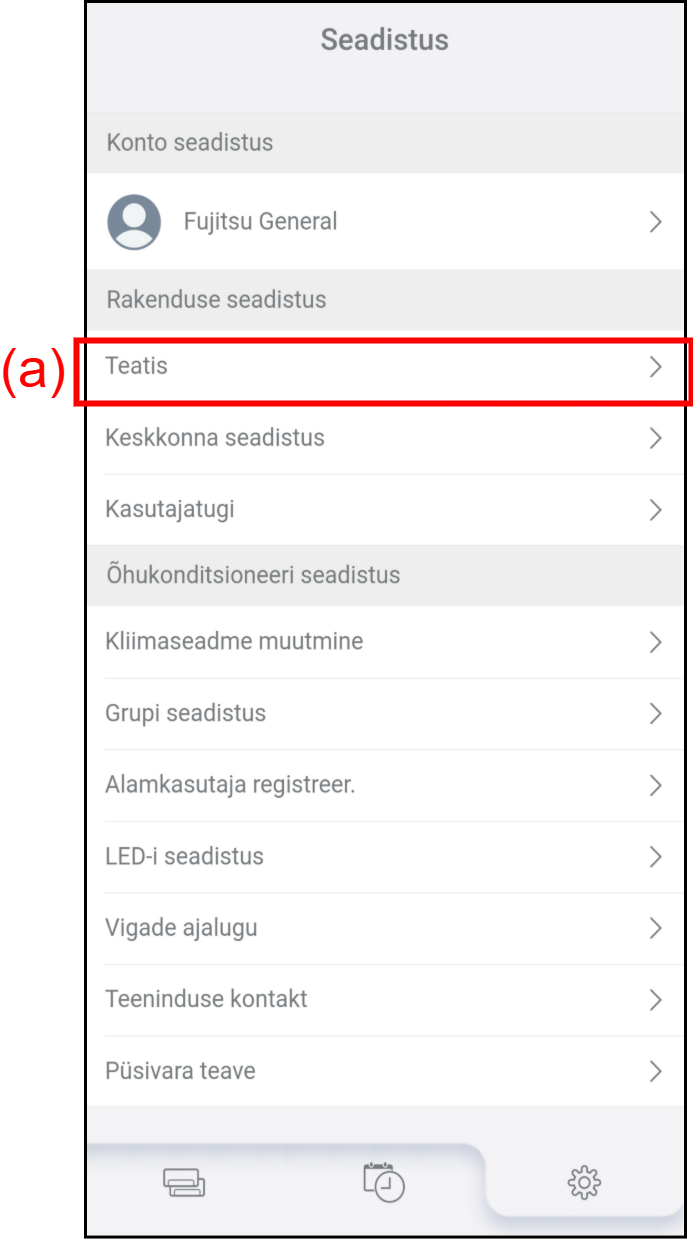Image resolution: width=693 pixels, height=1239 pixels.
Task: Open the air conditioner devices tab icon
Action: pyautogui.click(x=184, y=1183)
